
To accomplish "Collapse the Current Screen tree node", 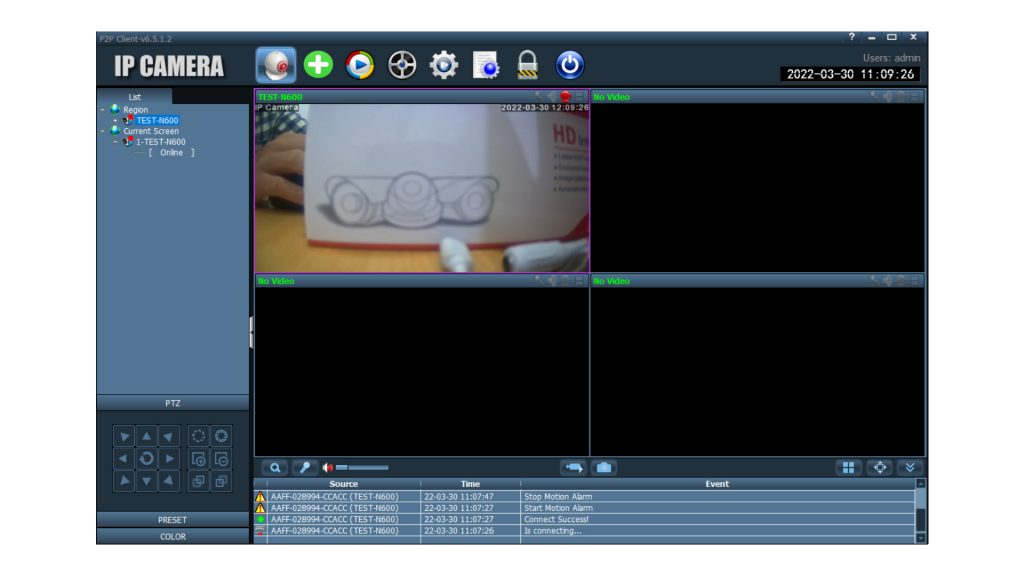I will click(x=103, y=131).
